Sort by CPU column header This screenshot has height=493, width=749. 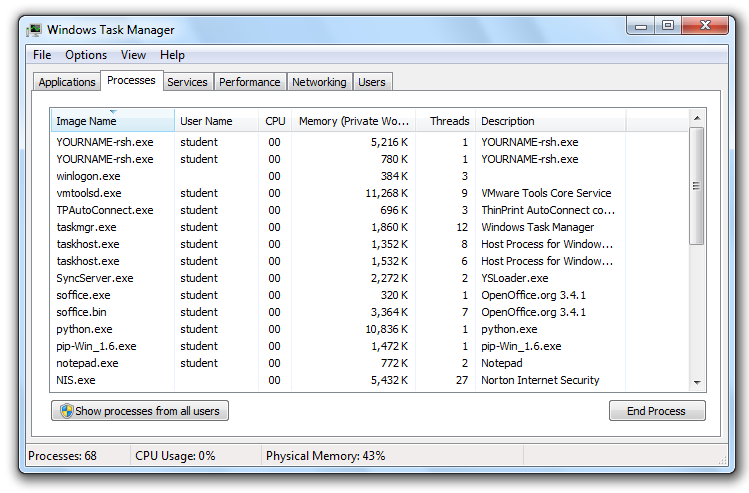[x=275, y=121]
